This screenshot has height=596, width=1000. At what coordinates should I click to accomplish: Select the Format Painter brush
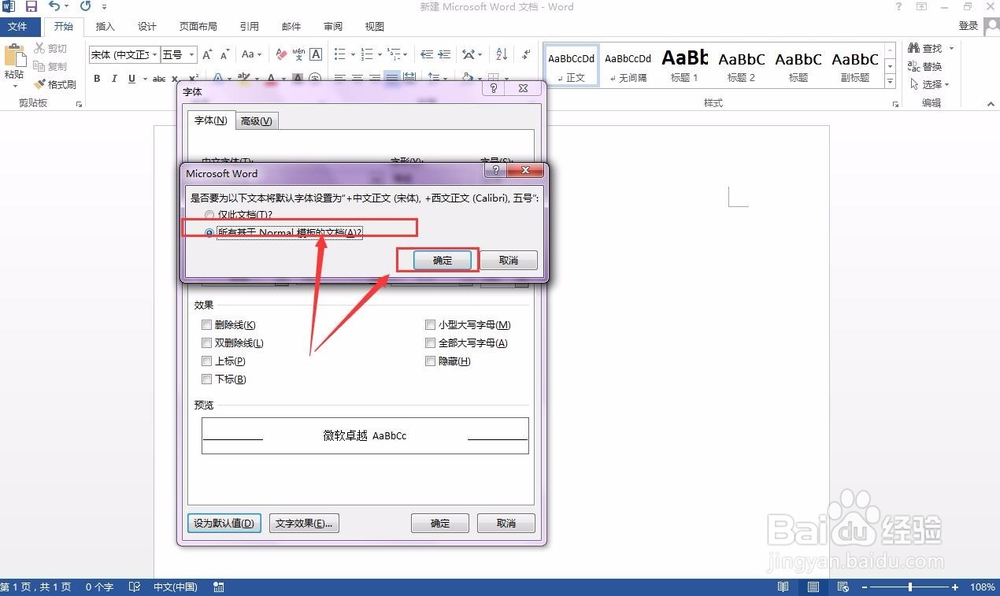point(40,84)
